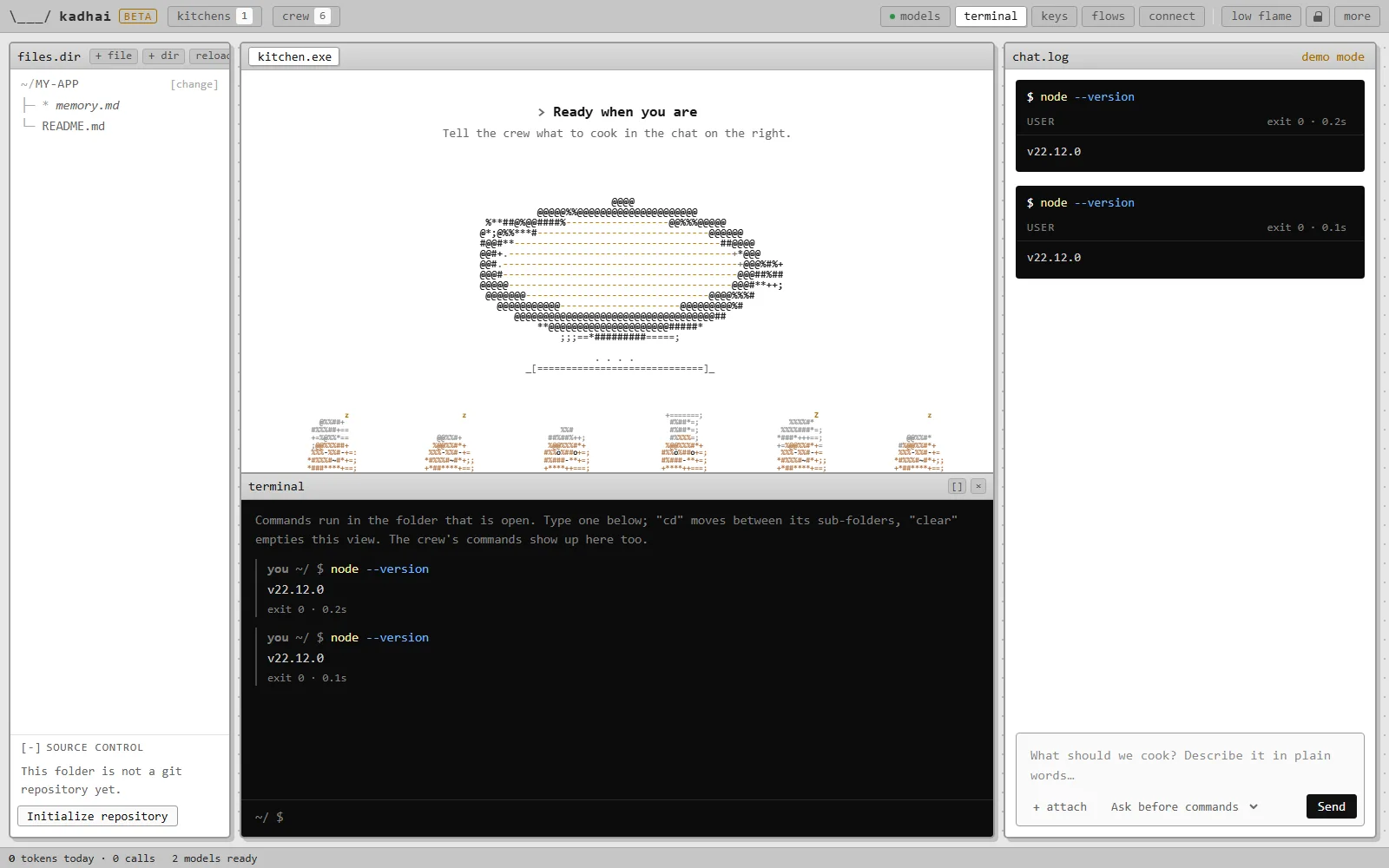Click the chat entry with exit 0 · 0.1s
The image size is (1389, 868).
point(1190,232)
